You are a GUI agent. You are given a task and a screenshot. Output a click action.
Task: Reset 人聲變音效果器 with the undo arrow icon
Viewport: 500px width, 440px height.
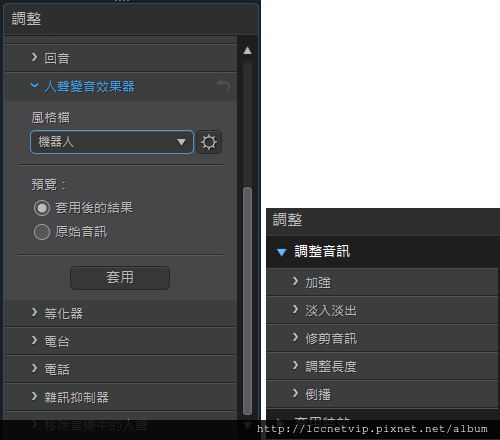tap(223, 86)
